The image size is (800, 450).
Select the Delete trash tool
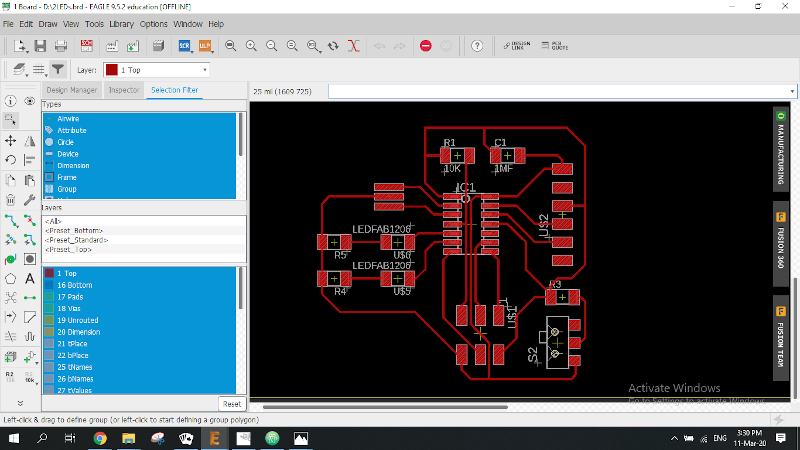[x=11, y=200]
